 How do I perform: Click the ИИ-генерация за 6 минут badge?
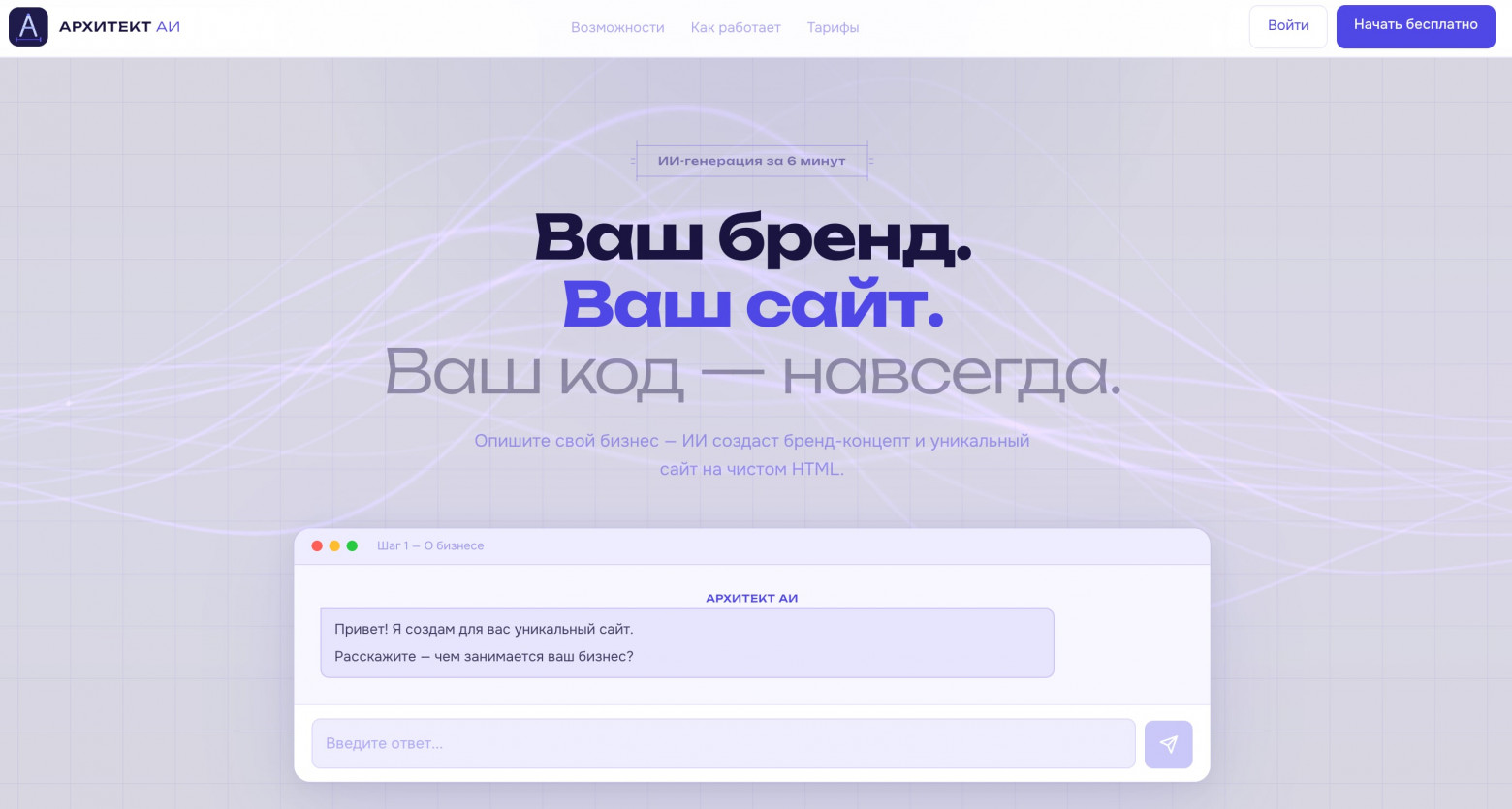click(751, 161)
